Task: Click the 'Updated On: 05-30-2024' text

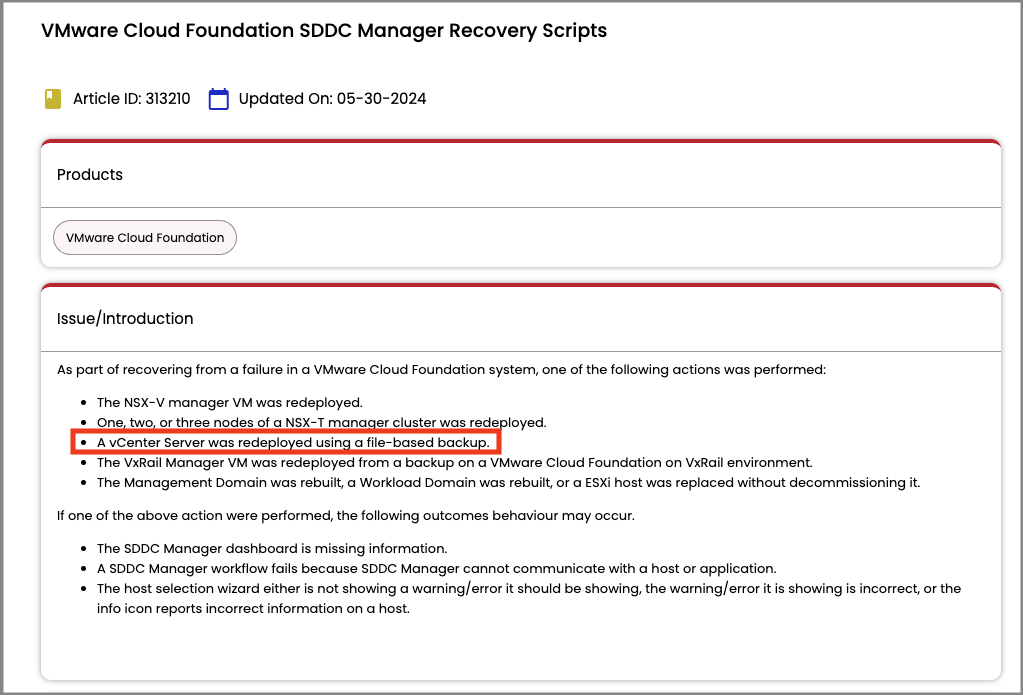Action: 332,99
